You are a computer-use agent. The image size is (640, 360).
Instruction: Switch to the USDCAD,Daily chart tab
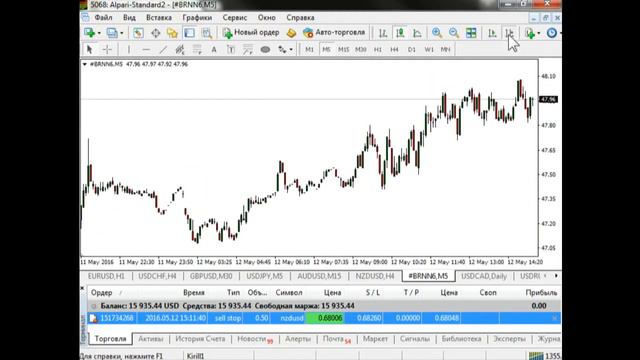(x=484, y=276)
